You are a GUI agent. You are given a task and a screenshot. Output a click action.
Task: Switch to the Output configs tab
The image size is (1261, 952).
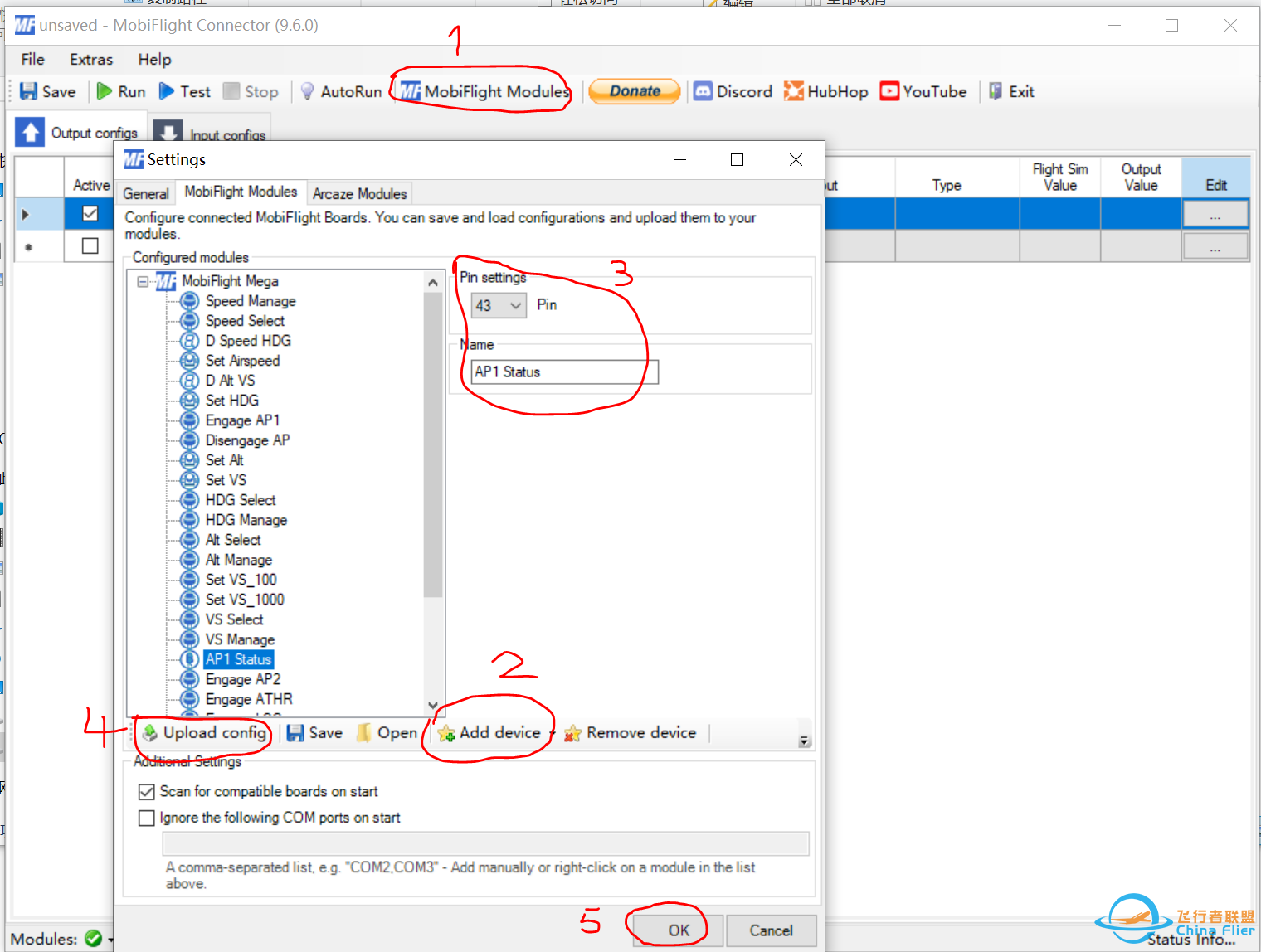79,133
